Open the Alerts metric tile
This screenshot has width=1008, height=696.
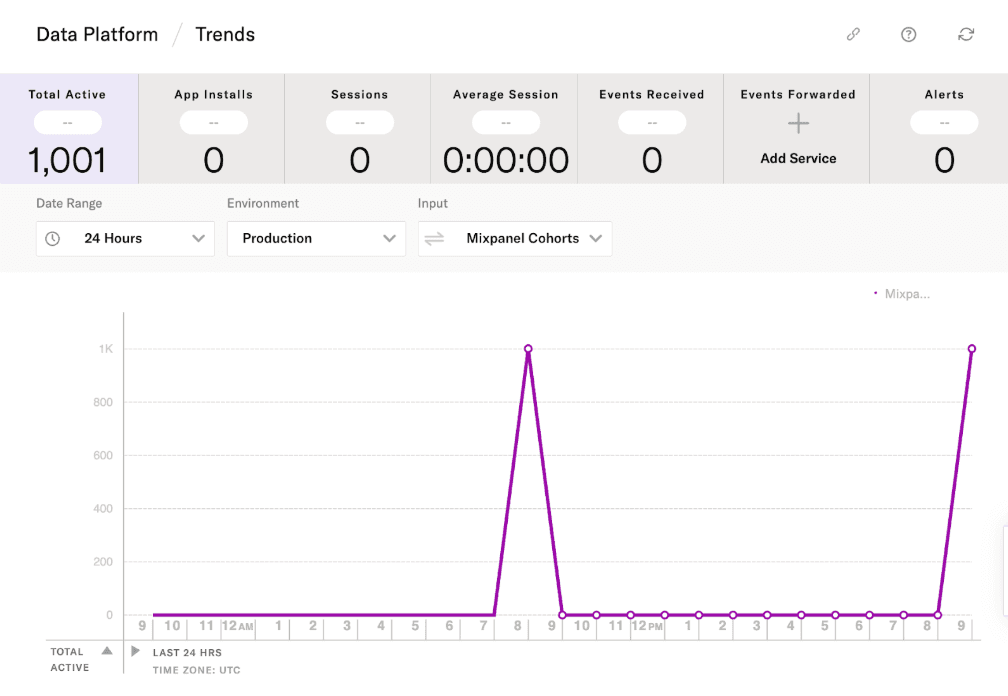tap(943, 129)
